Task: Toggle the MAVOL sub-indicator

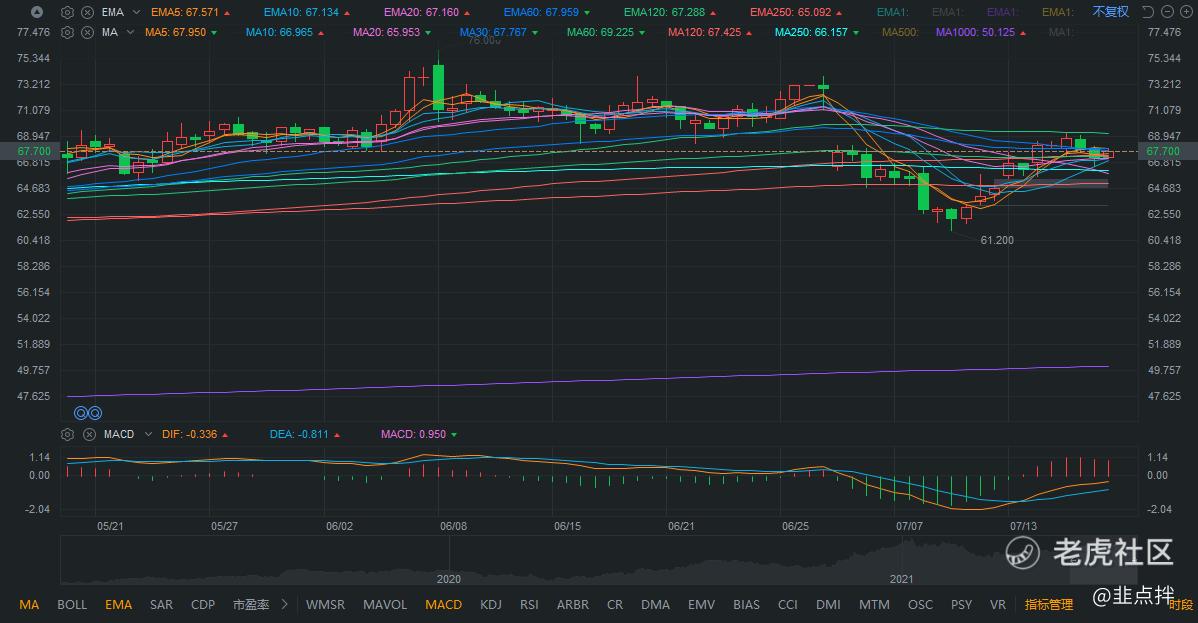Action: pyautogui.click(x=385, y=605)
